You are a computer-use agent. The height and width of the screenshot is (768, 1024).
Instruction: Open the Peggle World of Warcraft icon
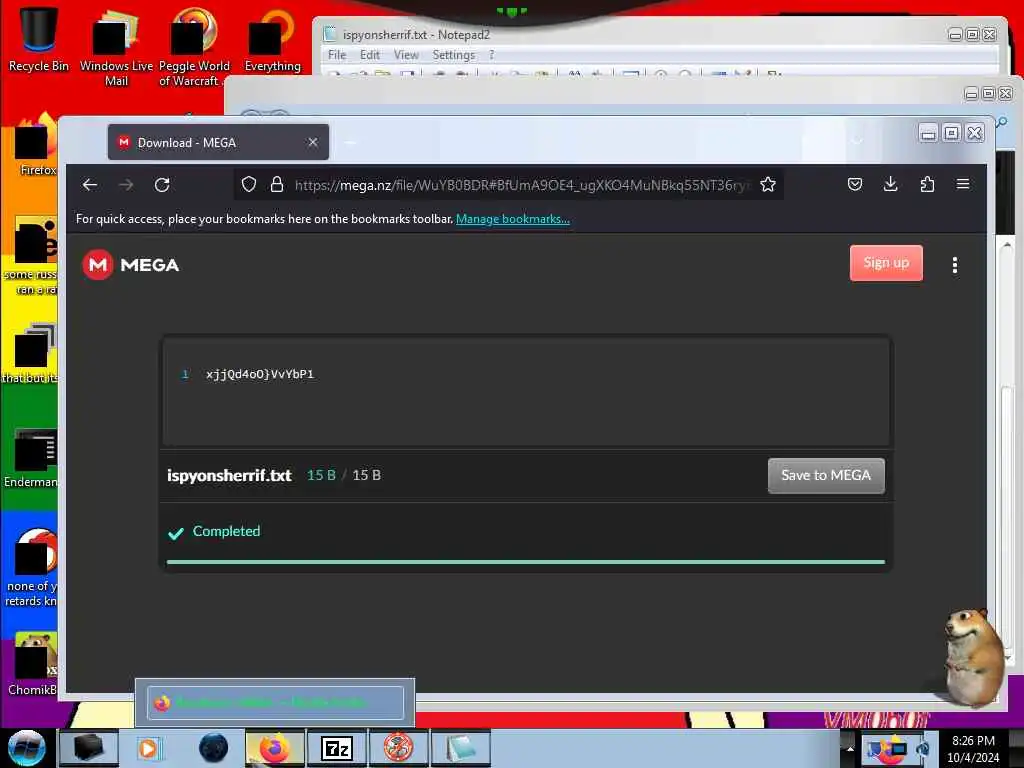point(193,47)
